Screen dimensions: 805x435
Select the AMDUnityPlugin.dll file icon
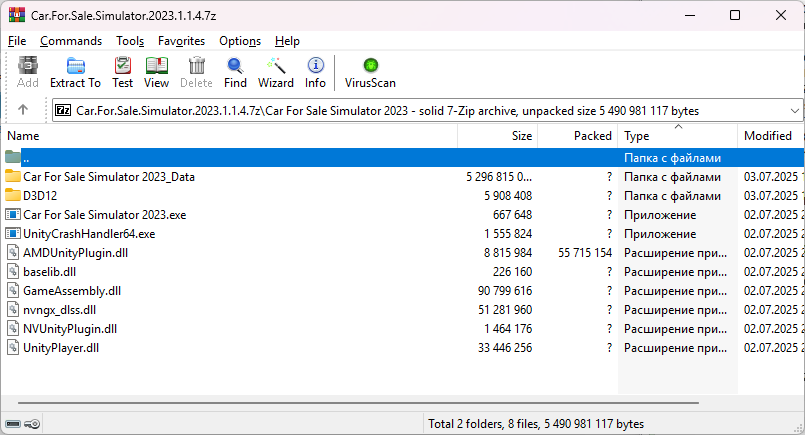(13, 252)
